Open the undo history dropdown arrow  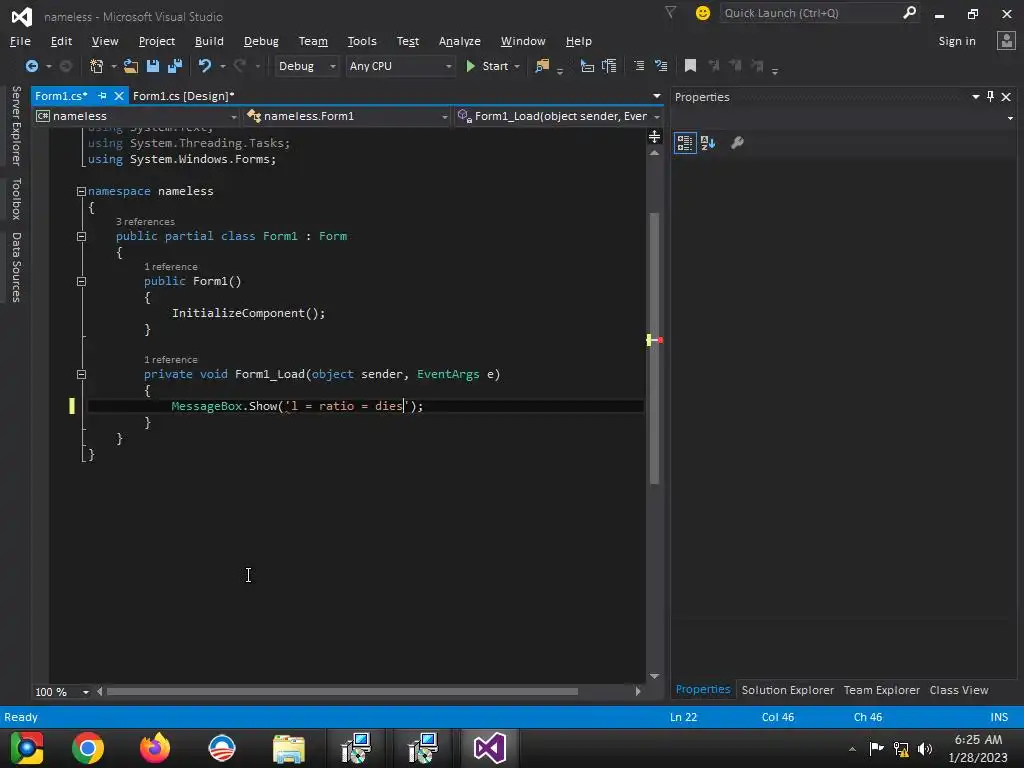pyautogui.click(x=223, y=66)
